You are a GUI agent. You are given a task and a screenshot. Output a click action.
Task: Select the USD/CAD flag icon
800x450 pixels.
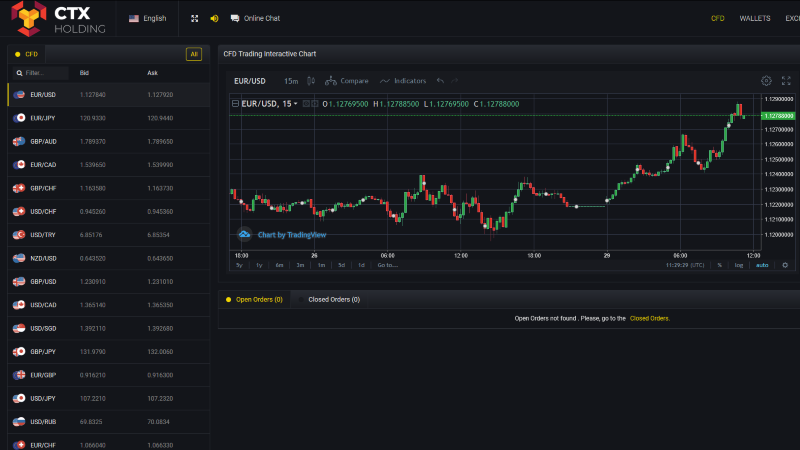click(19, 305)
